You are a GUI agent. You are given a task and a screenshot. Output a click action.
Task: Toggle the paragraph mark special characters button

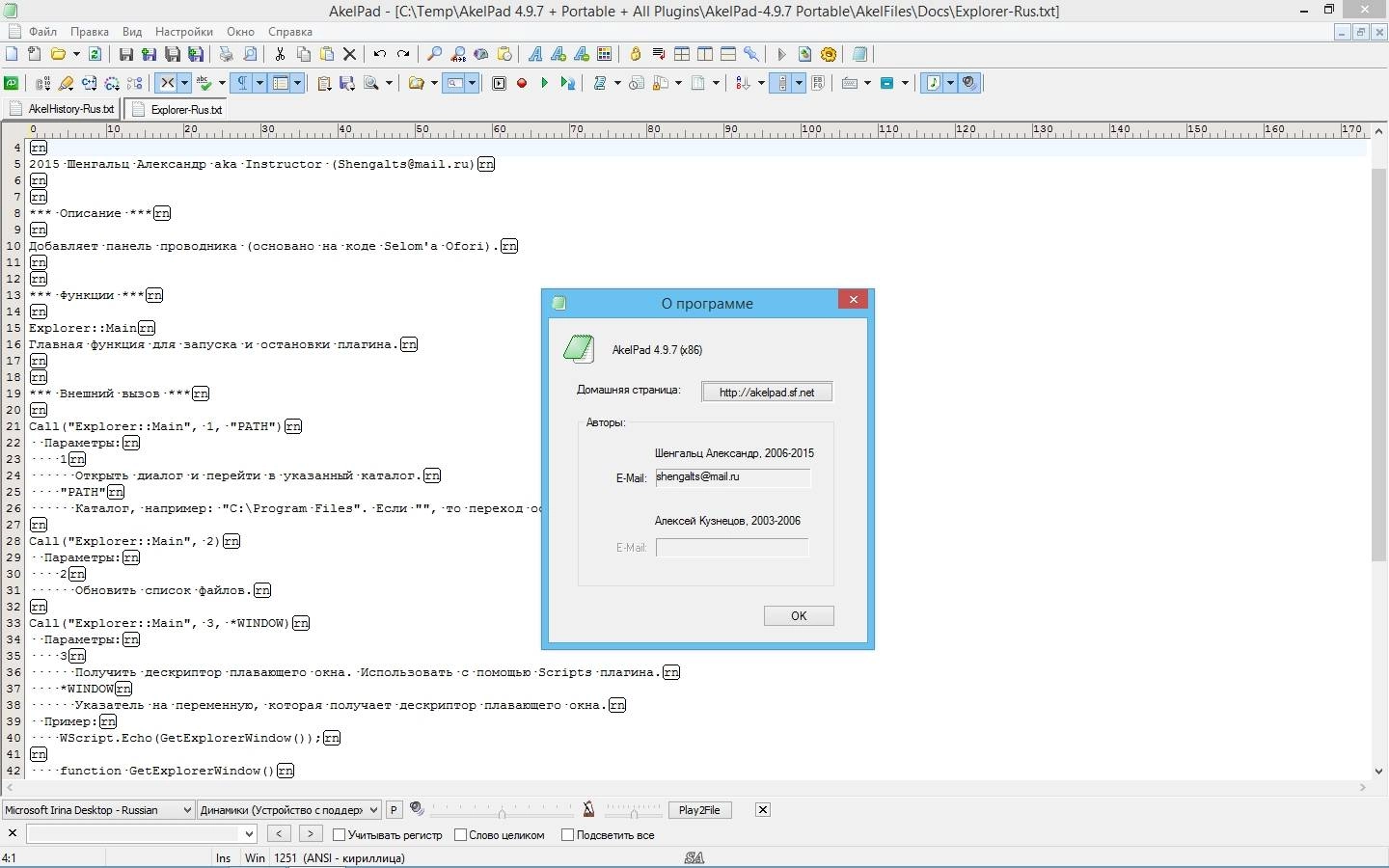click(x=242, y=83)
